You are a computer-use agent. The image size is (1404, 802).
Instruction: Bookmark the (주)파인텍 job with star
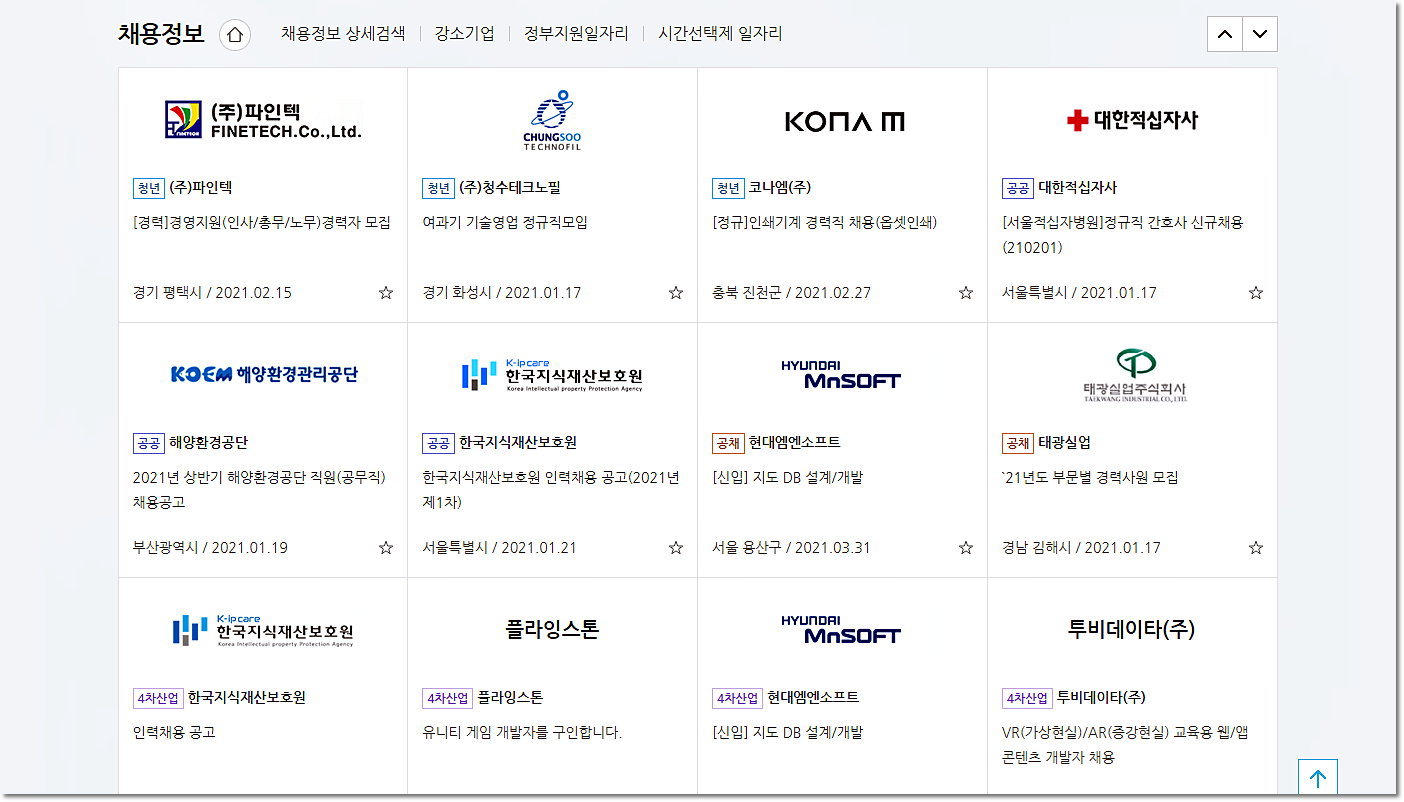[x=386, y=293]
